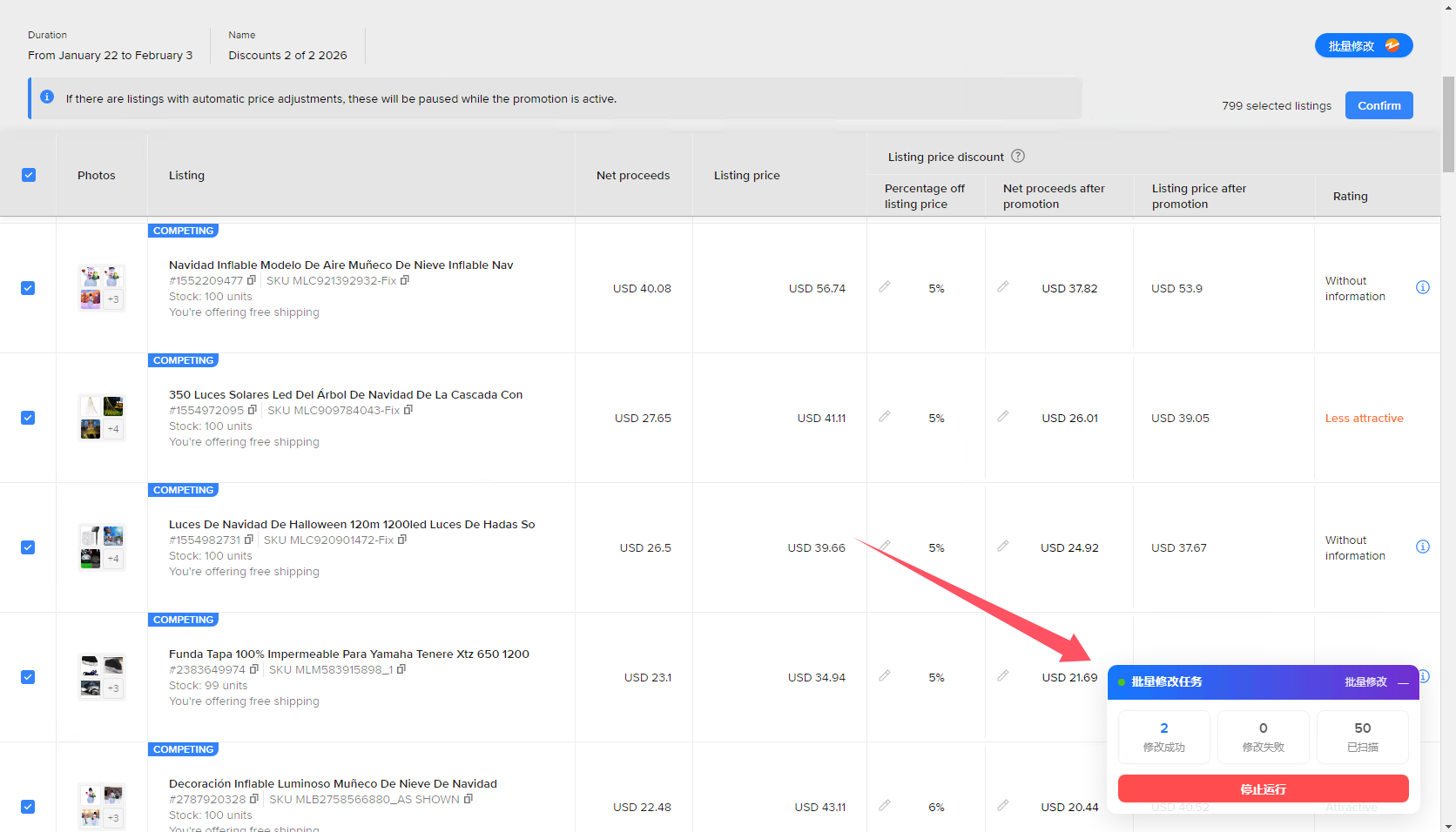
Task: Open rating info for Navidad Inflable listing
Action: pos(1422,288)
